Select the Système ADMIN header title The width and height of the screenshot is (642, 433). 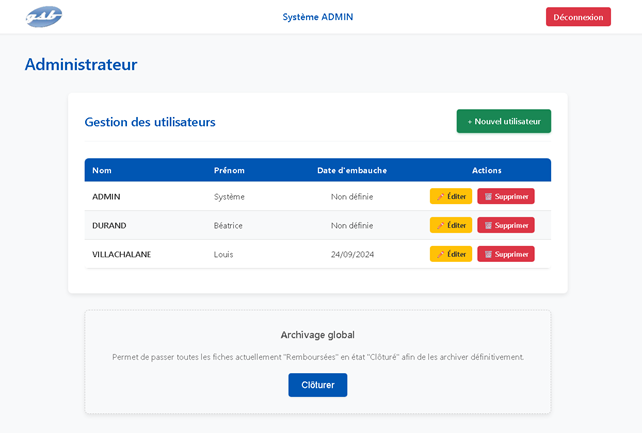pyautogui.click(x=317, y=17)
